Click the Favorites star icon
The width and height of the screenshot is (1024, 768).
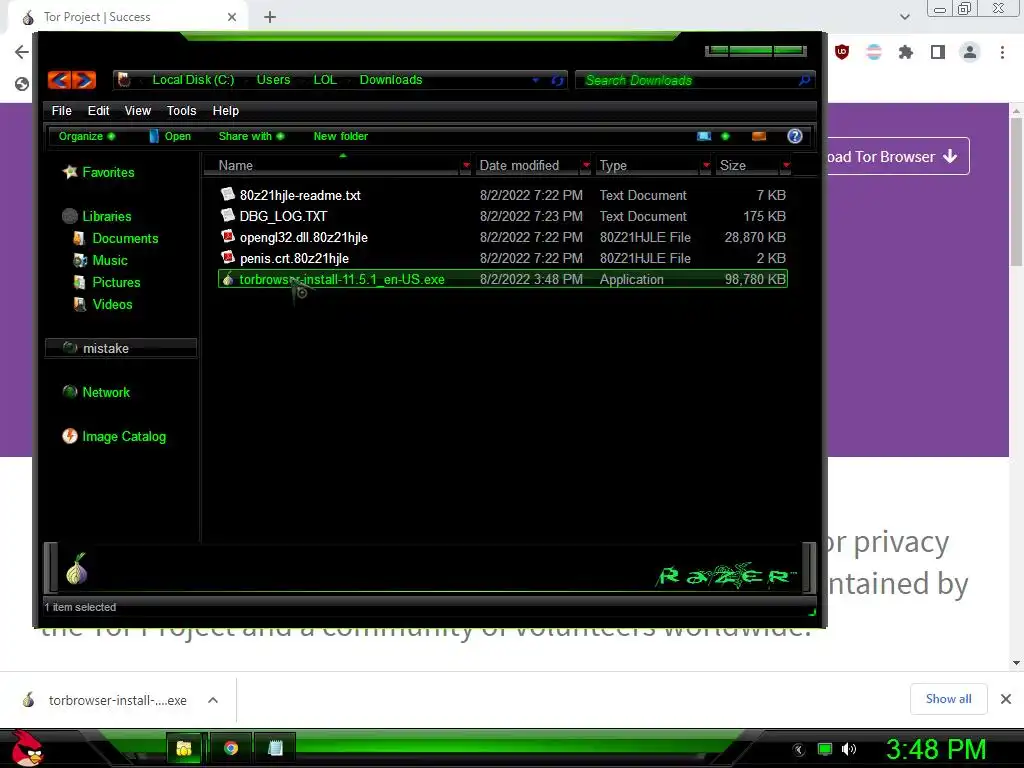[x=70, y=172]
